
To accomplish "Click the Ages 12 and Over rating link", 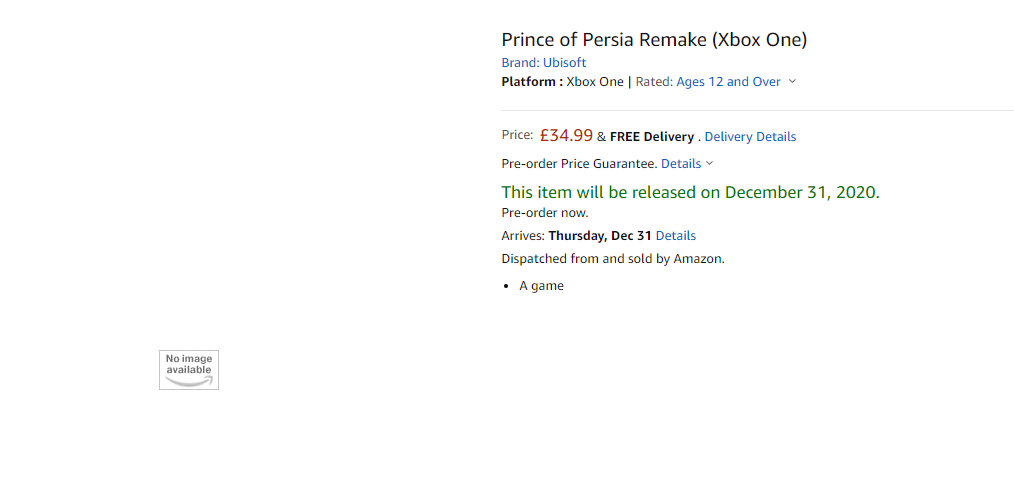I will tap(728, 82).
